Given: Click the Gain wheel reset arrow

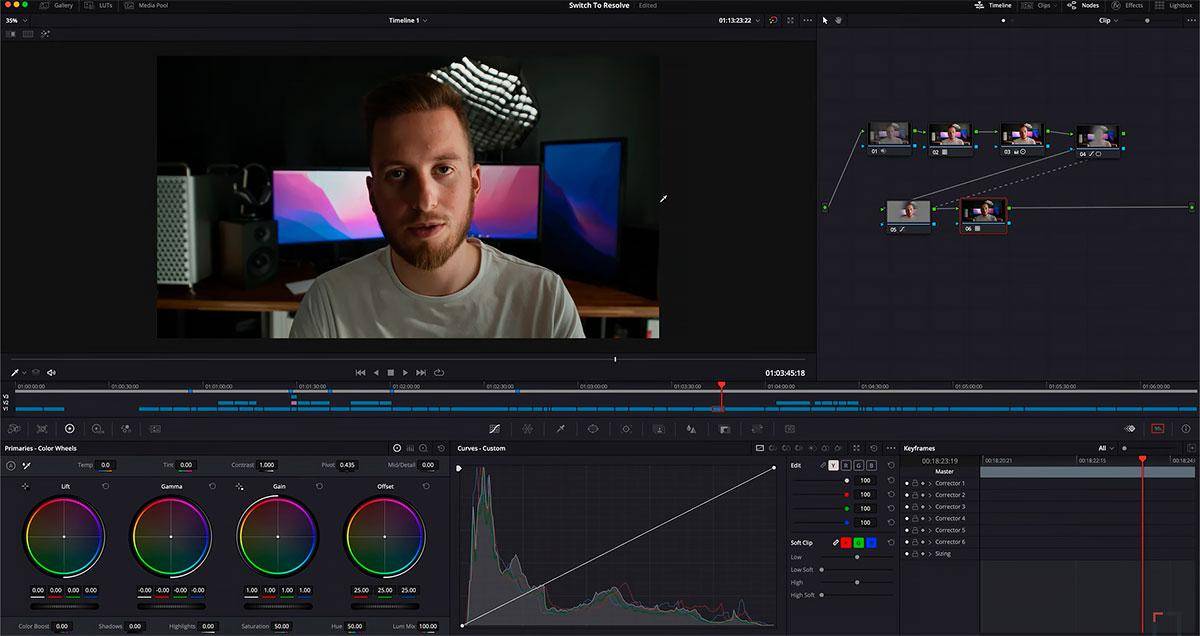Looking at the screenshot, I should pyautogui.click(x=318, y=486).
